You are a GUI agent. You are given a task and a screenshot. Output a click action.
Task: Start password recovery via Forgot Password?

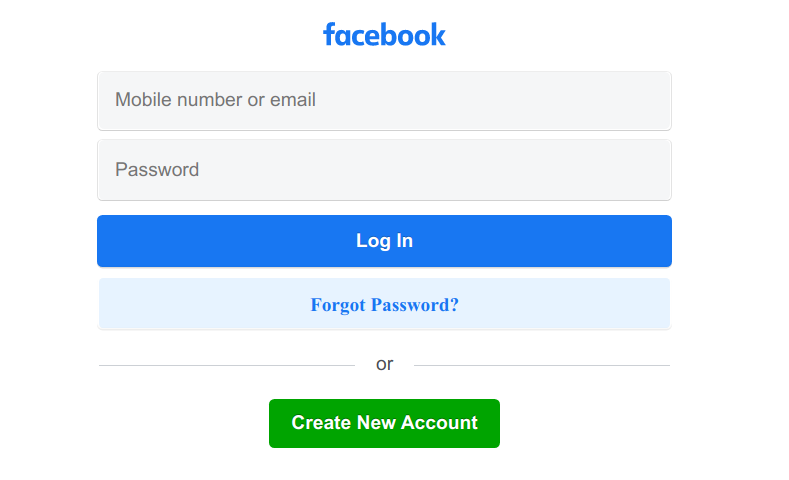pos(384,304)
